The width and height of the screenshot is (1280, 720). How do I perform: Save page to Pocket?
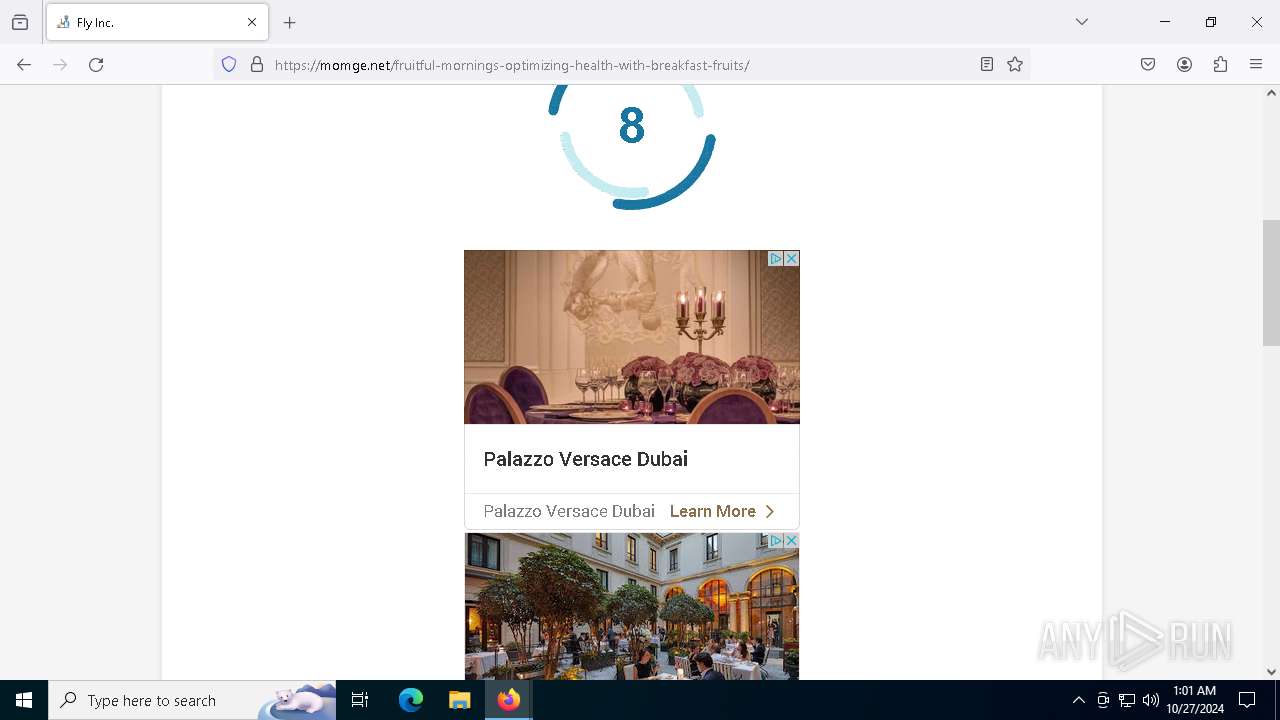coord(1148,65)
